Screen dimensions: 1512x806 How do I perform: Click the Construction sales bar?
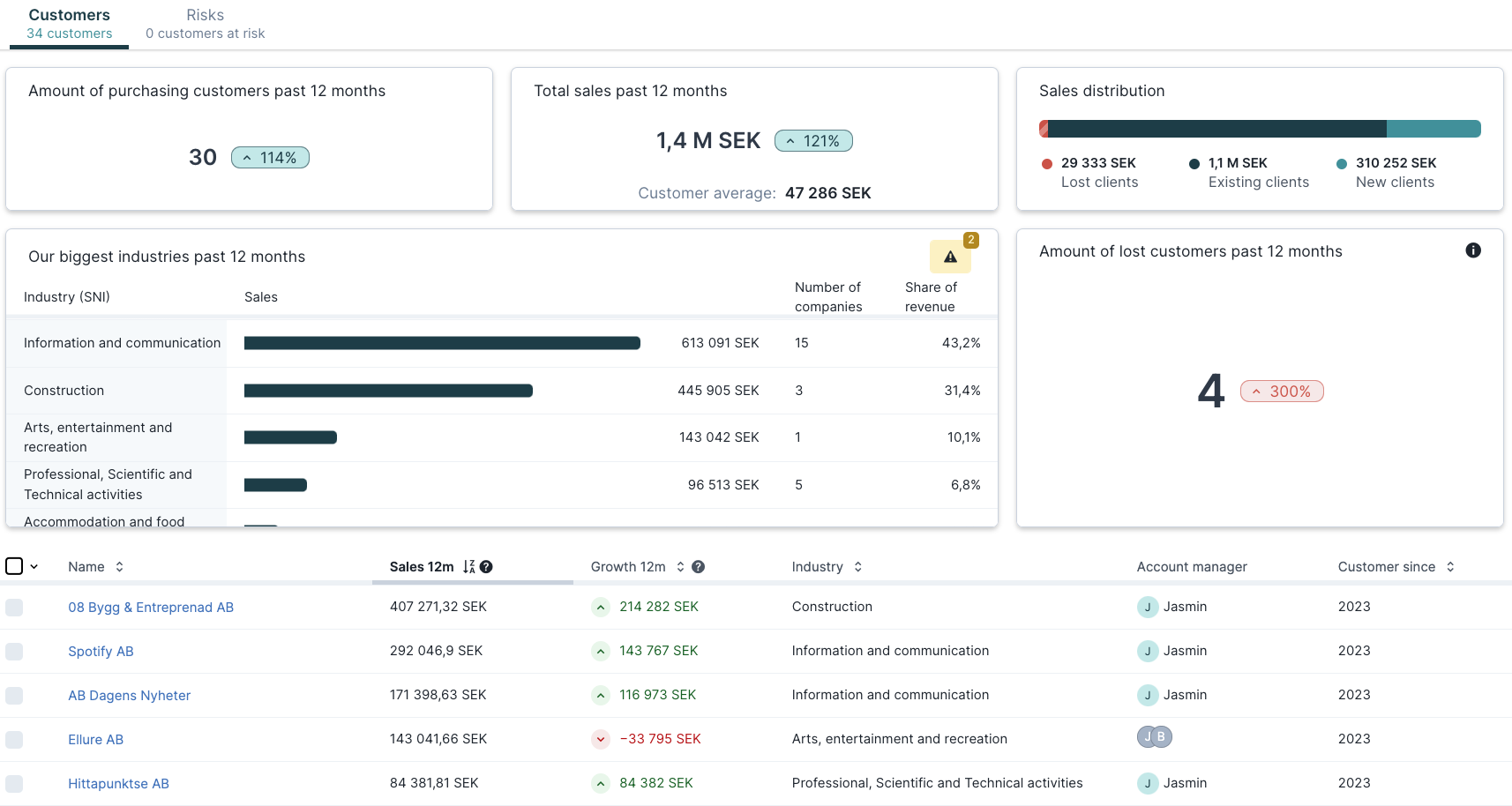click(x=388, y=391)
